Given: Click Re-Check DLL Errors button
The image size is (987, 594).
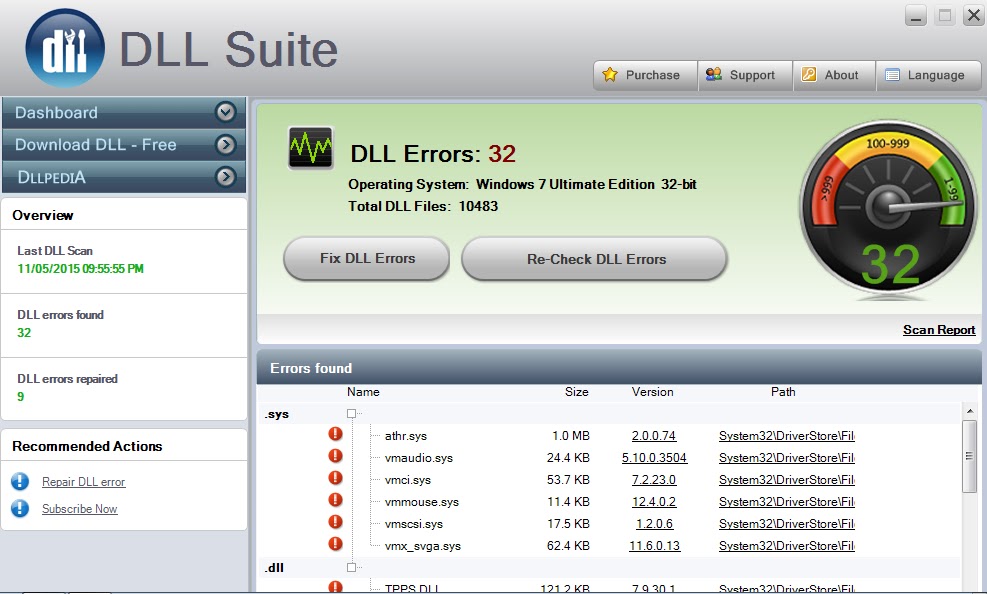Looking at the screenshot, I should click(595, 259).
